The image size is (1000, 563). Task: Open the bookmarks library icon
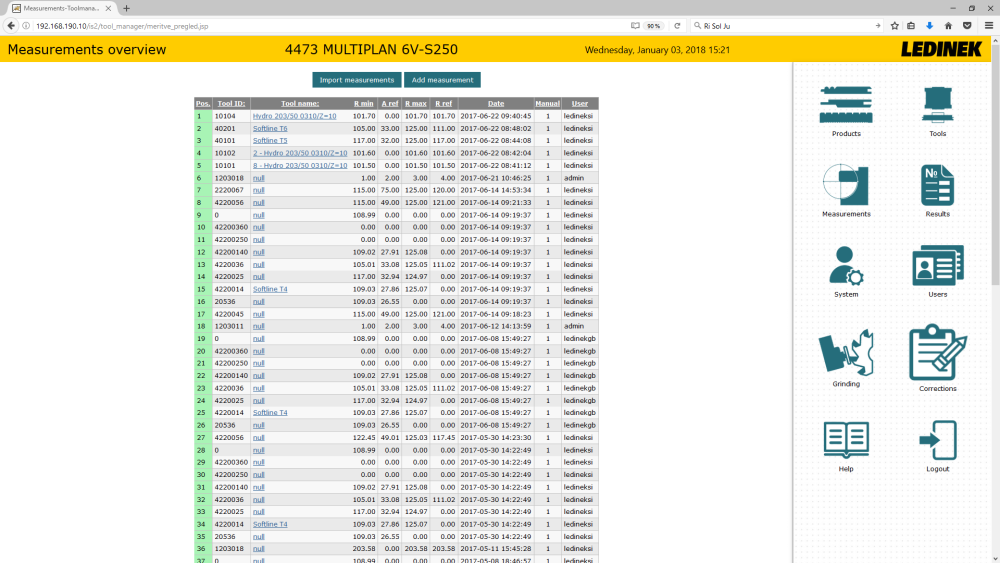[911, 26]
